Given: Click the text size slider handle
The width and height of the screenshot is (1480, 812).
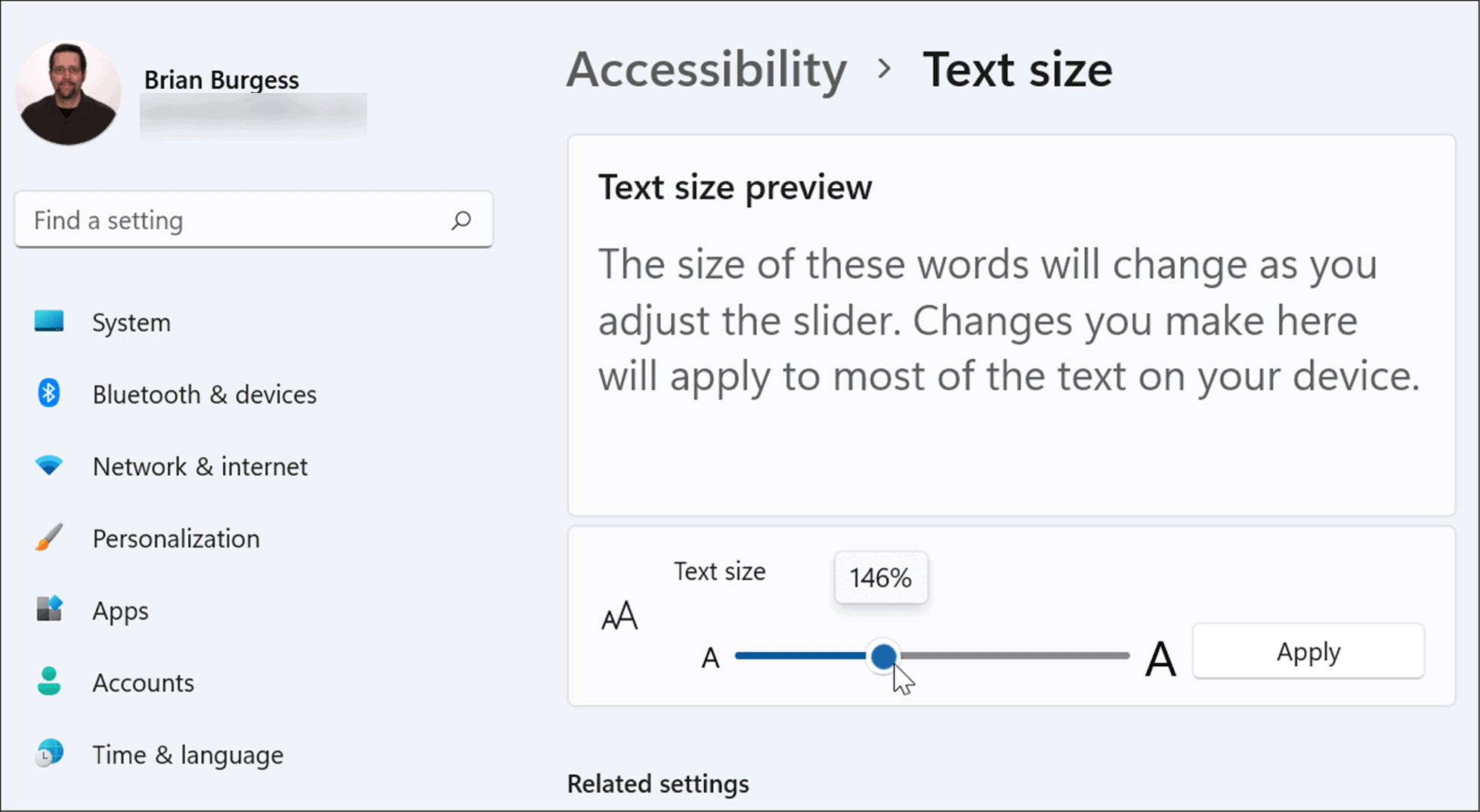Looking at the screenshot, I should tap(884, 657).
